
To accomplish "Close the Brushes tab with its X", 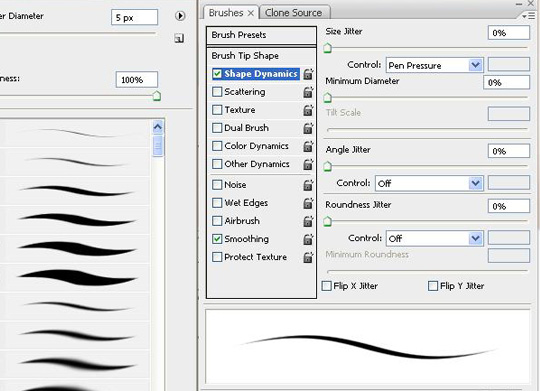I will 251,13.
